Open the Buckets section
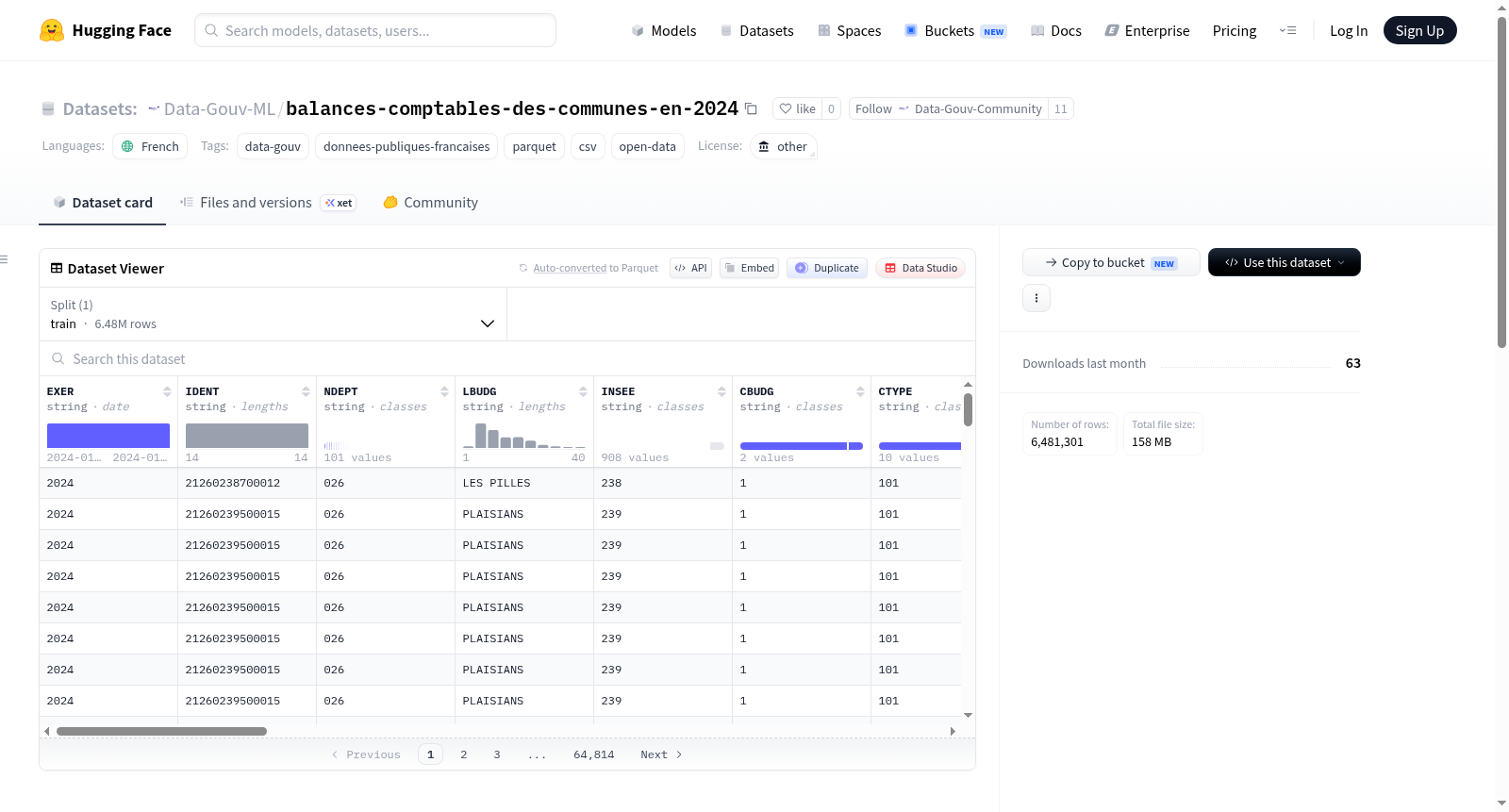The width and height of the screenshot is (1509, 812). pos(955,30)
